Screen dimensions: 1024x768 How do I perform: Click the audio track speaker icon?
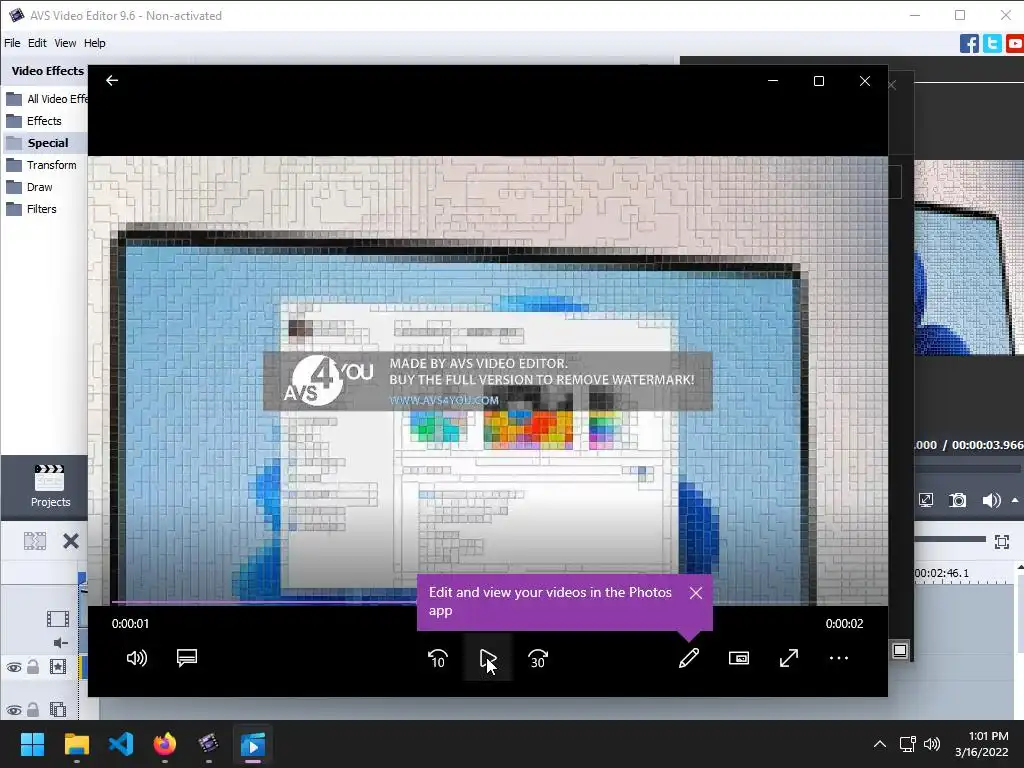pos(61,643)
